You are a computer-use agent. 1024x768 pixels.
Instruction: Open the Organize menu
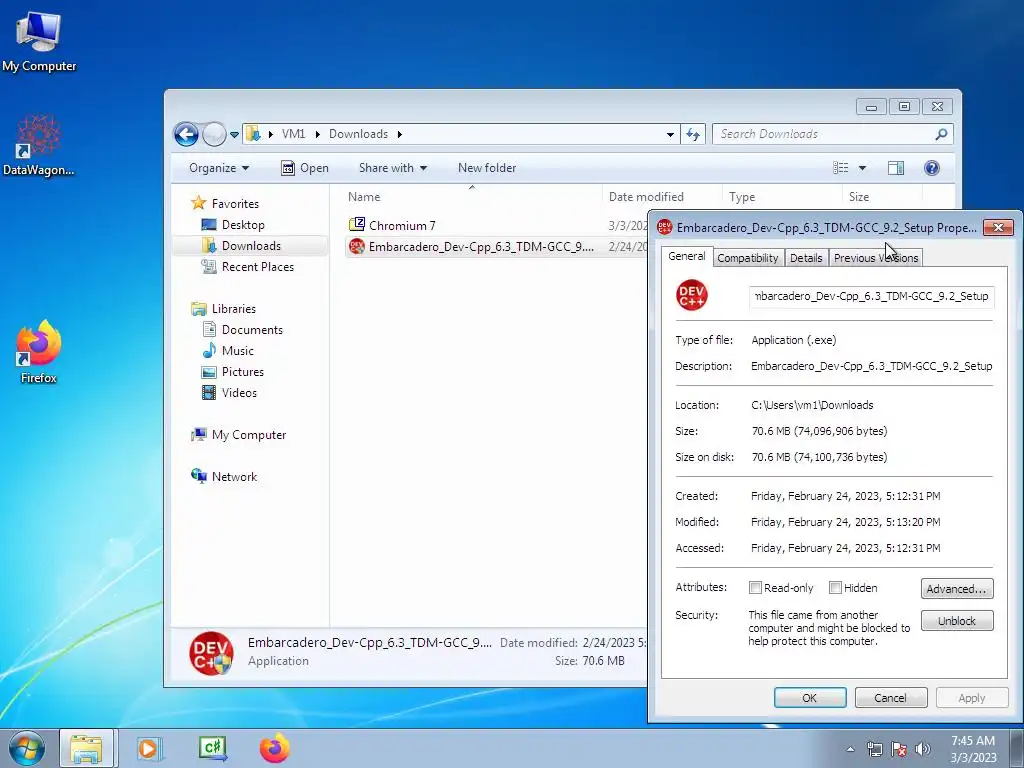point(219,168)
